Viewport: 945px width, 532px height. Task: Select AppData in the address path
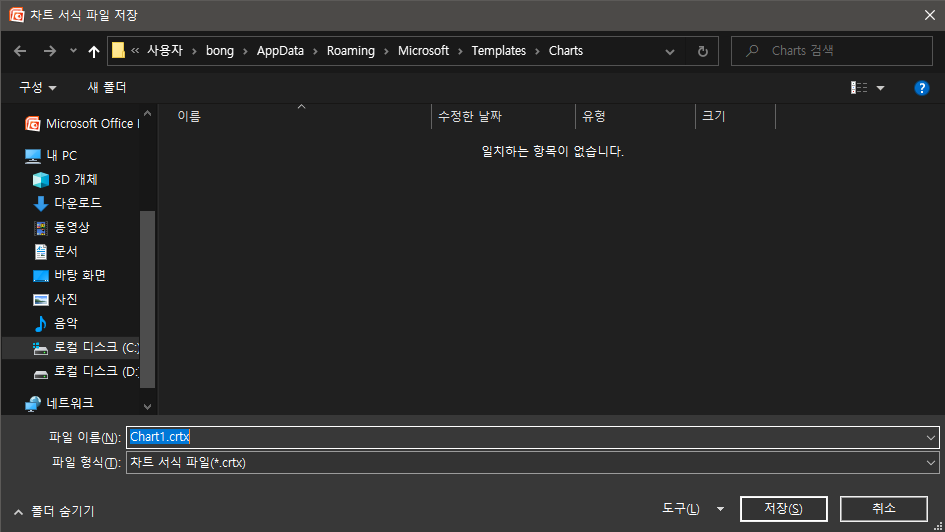(280, 51)
